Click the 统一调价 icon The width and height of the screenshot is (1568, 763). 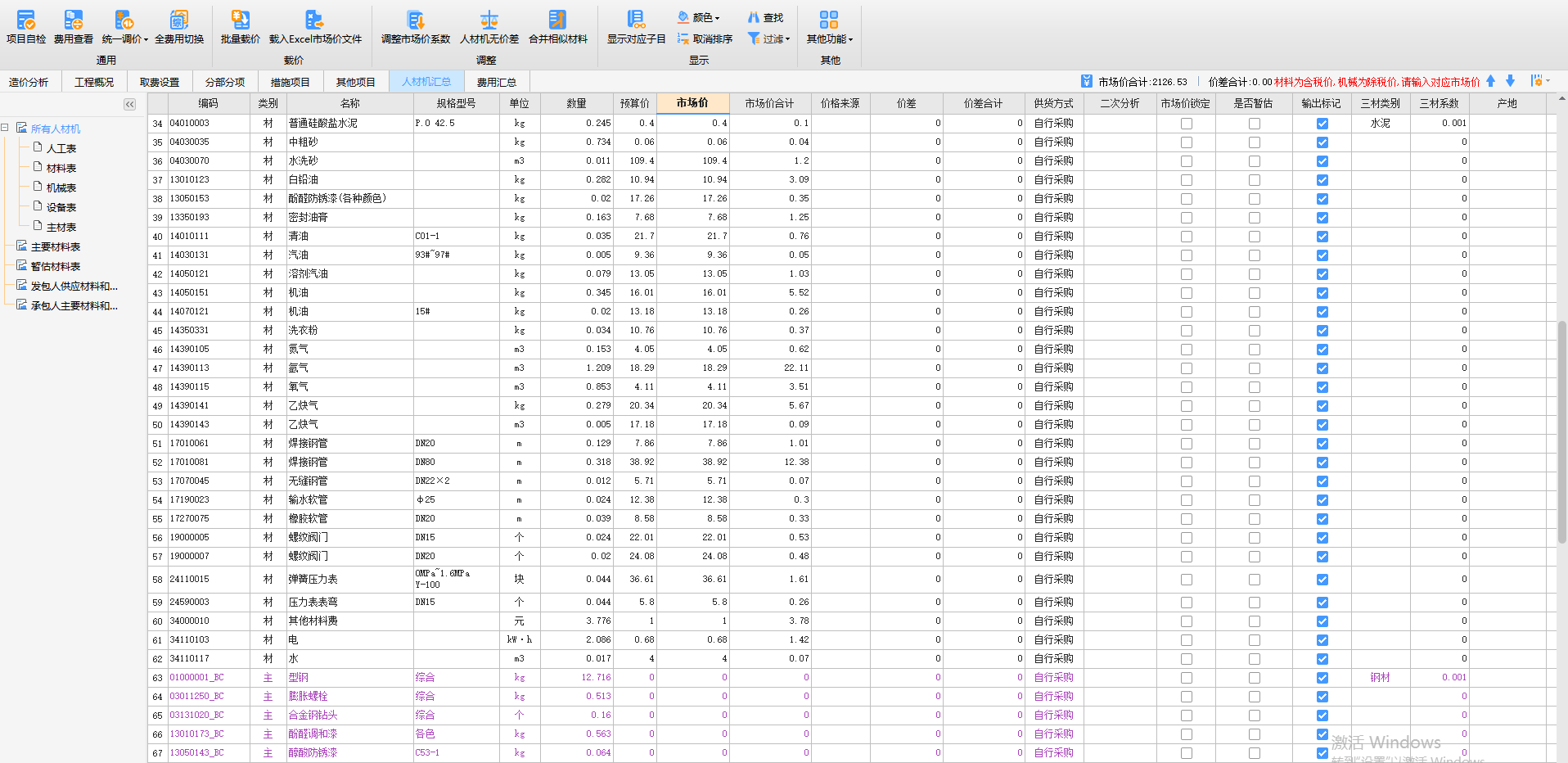[124, 20]
